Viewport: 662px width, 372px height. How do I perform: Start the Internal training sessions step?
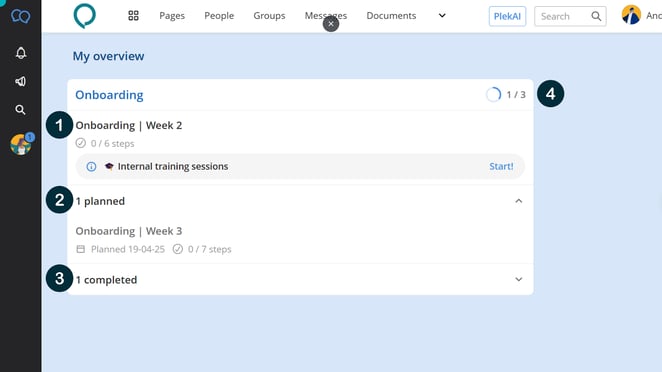pos(501,166)
